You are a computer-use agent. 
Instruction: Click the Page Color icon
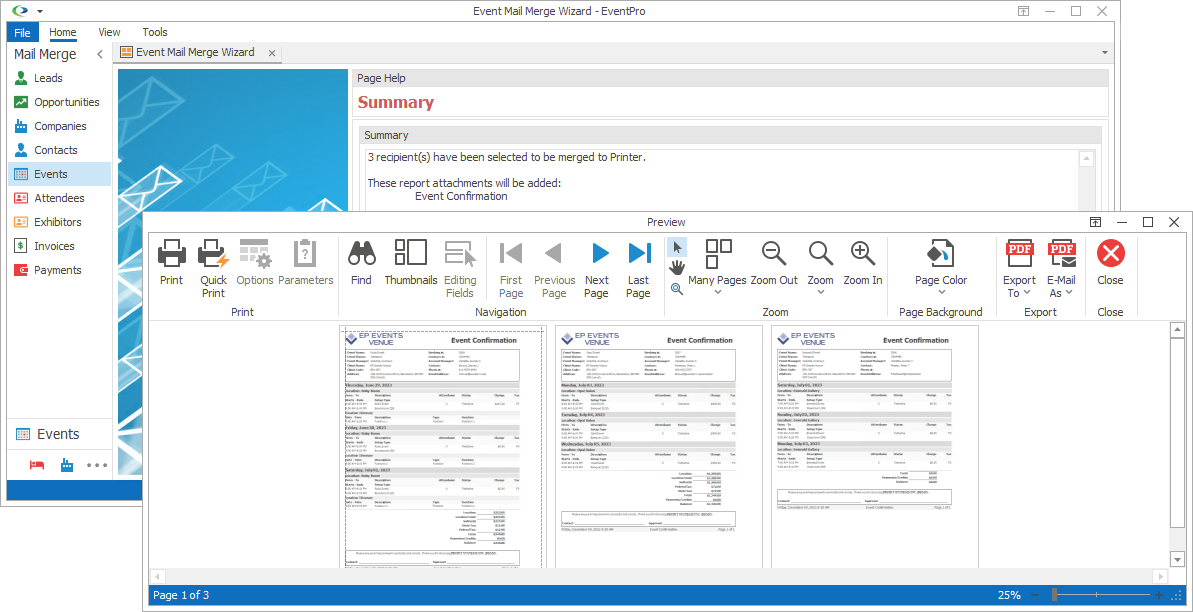tap(941, 253)
